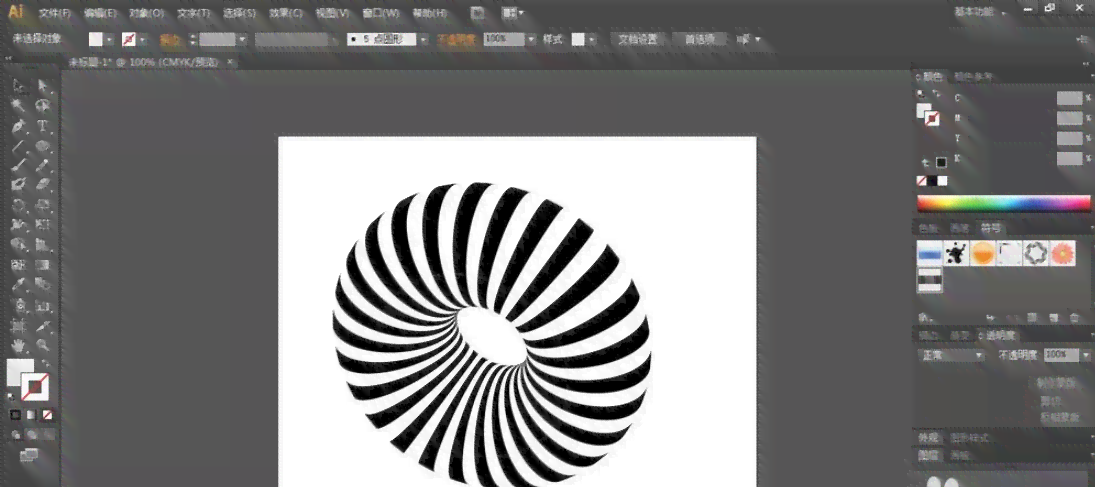Select the Slice tool
The width and height of the screenshot is (1095, 487).
click(43, 326)
